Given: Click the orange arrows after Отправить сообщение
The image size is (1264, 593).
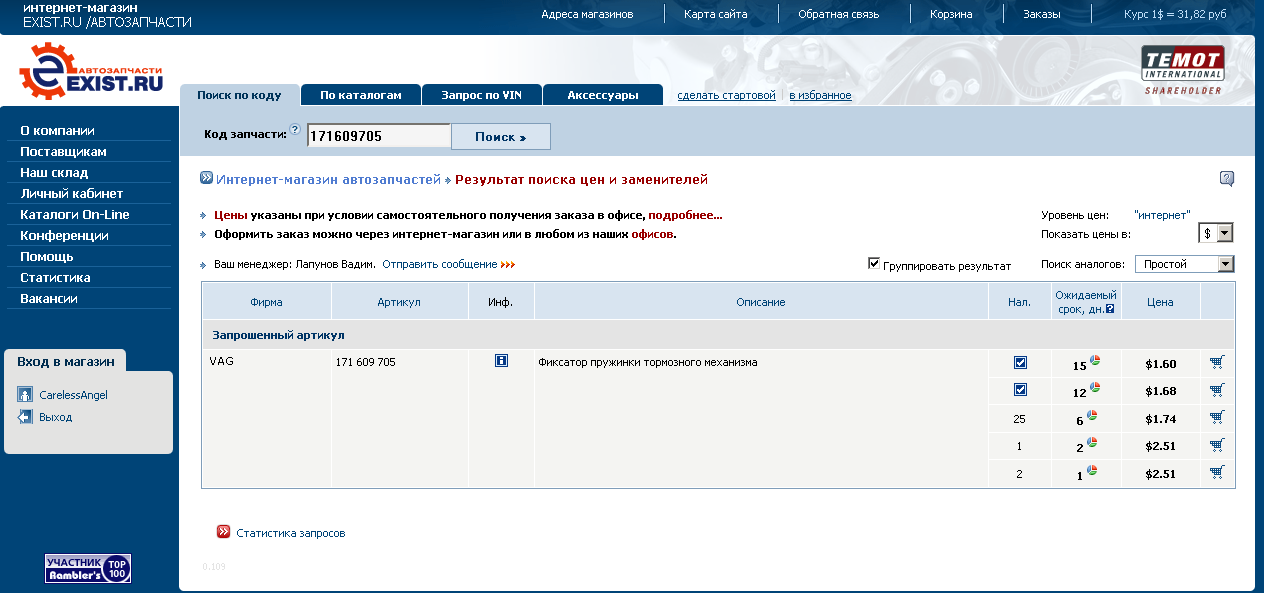Looking at the screenshot, I should click(508, 265).
